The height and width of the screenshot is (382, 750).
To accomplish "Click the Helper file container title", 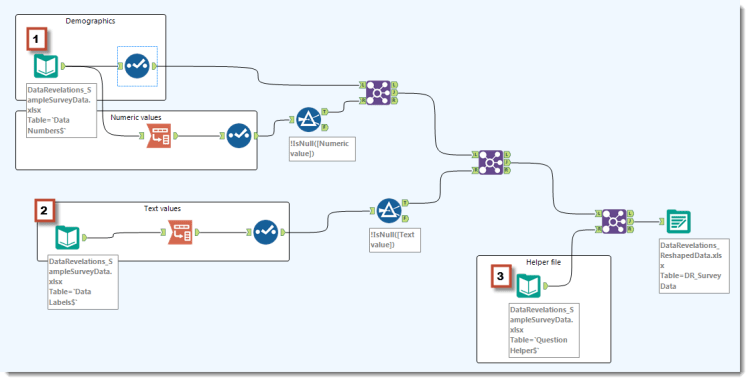I will tap(543, 262).
